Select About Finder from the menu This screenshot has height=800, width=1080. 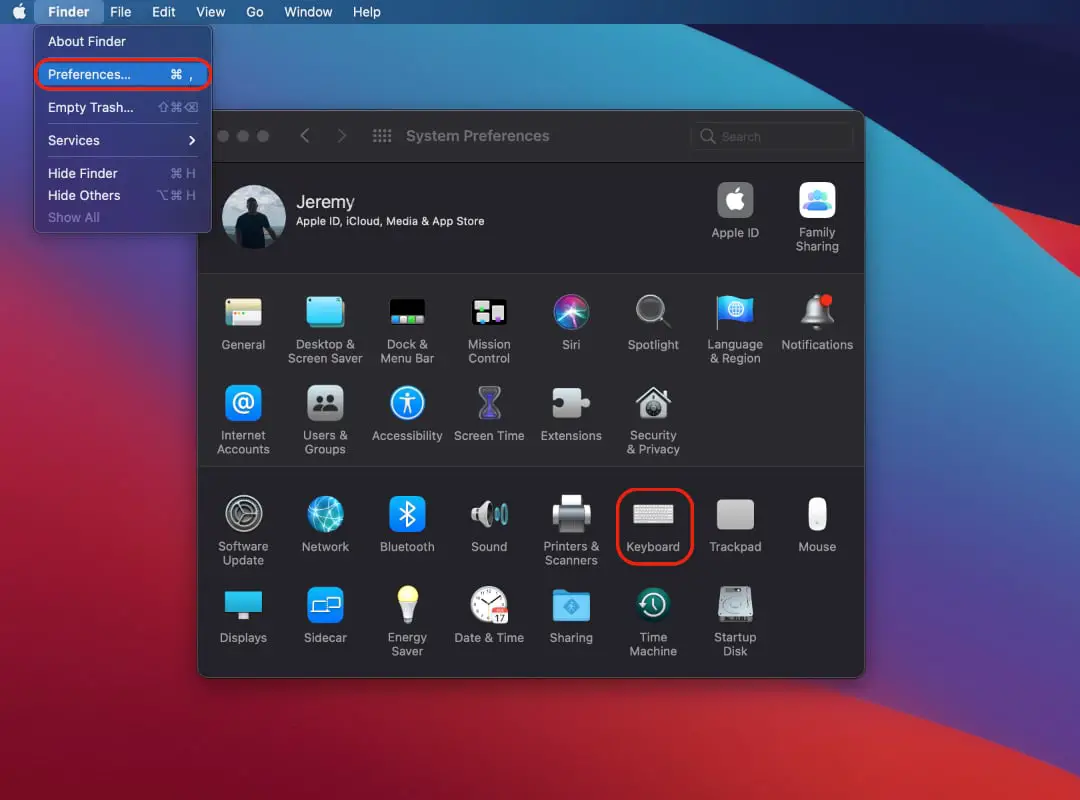point(123,41)
